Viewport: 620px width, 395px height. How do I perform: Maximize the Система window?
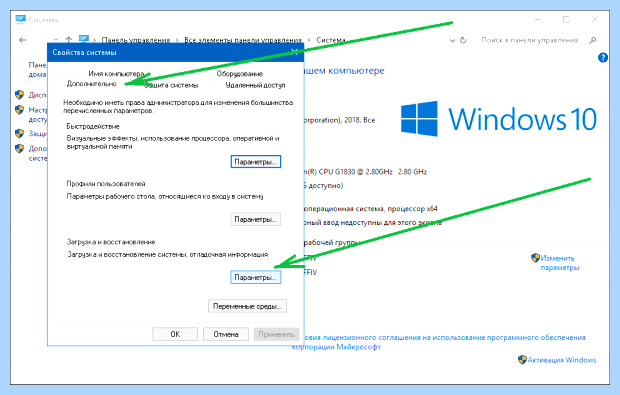566,19
